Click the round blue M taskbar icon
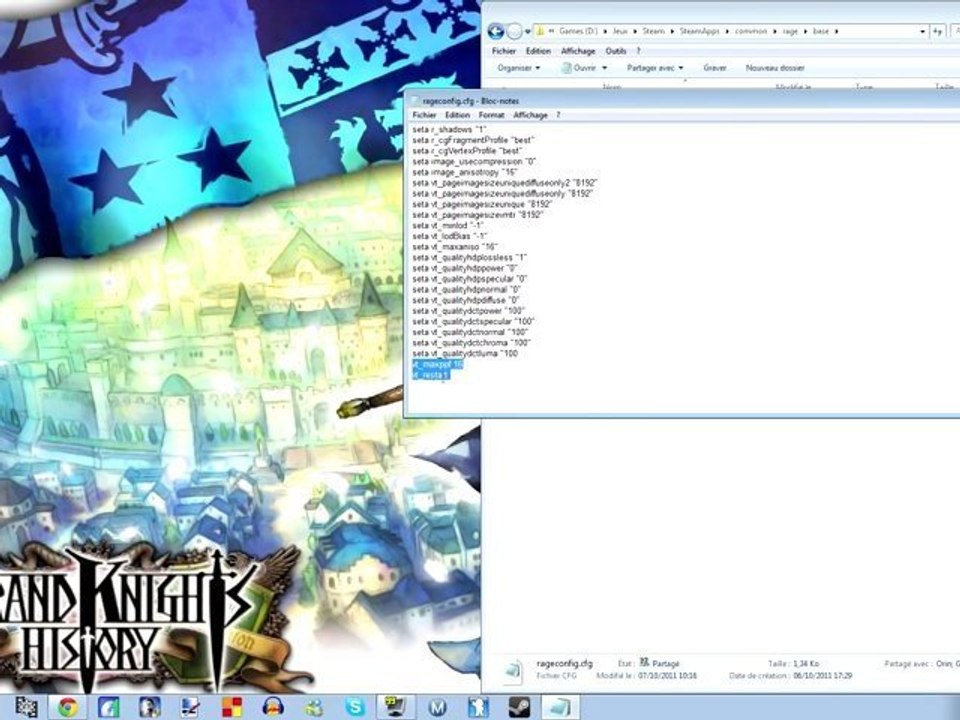Image resolution: width=960 pixels, height=720 pixels. (x=437, y=707)
